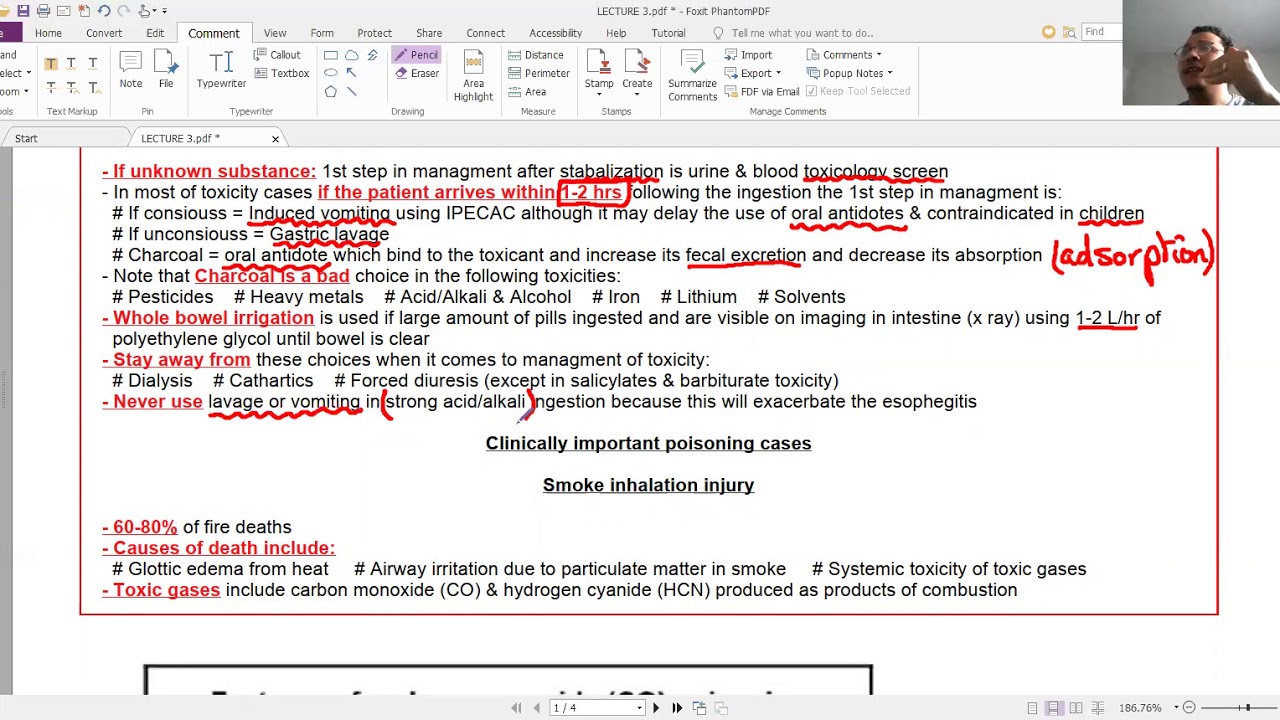Open the Home ribbon tab
The image size is (1280, 720).
(x=48, y=33)
